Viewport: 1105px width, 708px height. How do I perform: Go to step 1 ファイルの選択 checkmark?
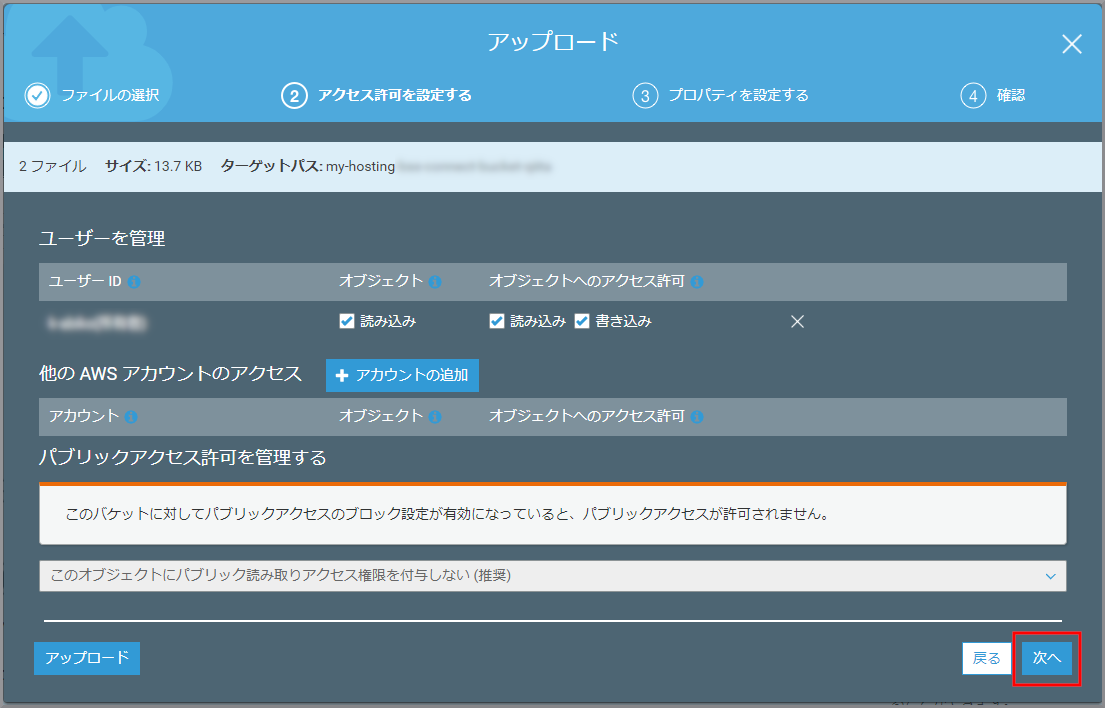(x=37, y=95)
